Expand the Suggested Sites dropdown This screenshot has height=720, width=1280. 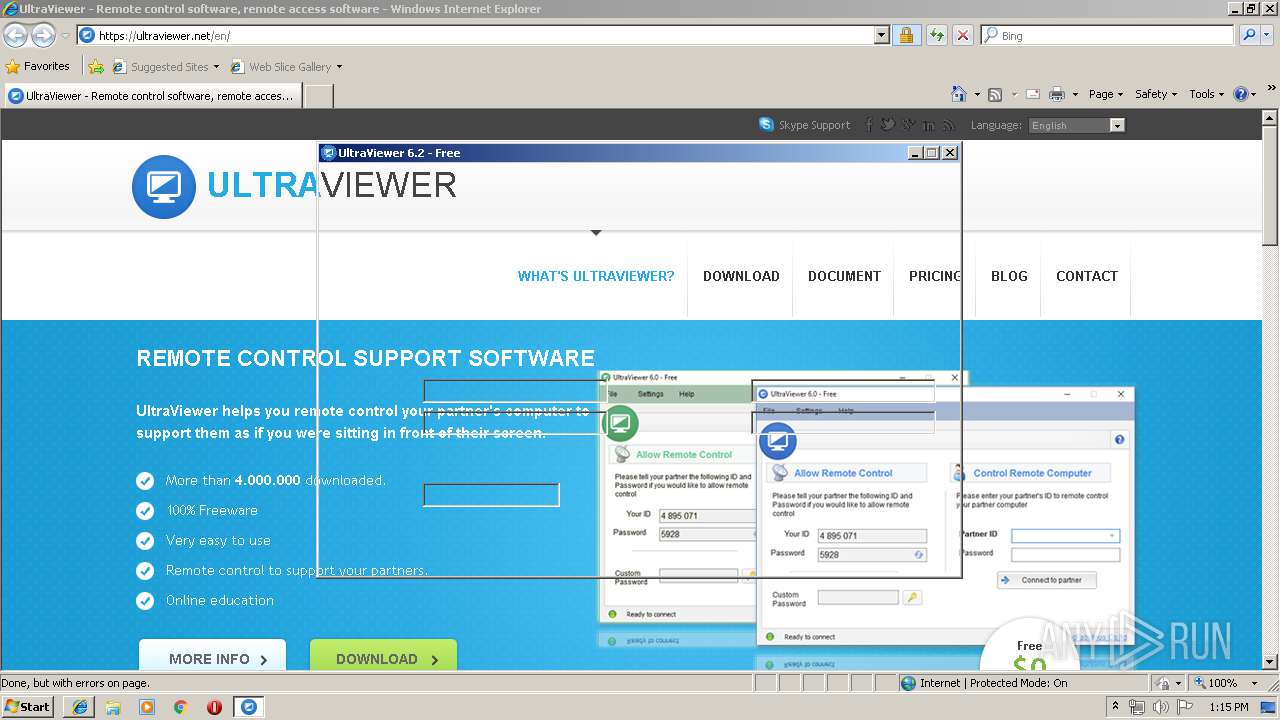[x=216, y=67]
